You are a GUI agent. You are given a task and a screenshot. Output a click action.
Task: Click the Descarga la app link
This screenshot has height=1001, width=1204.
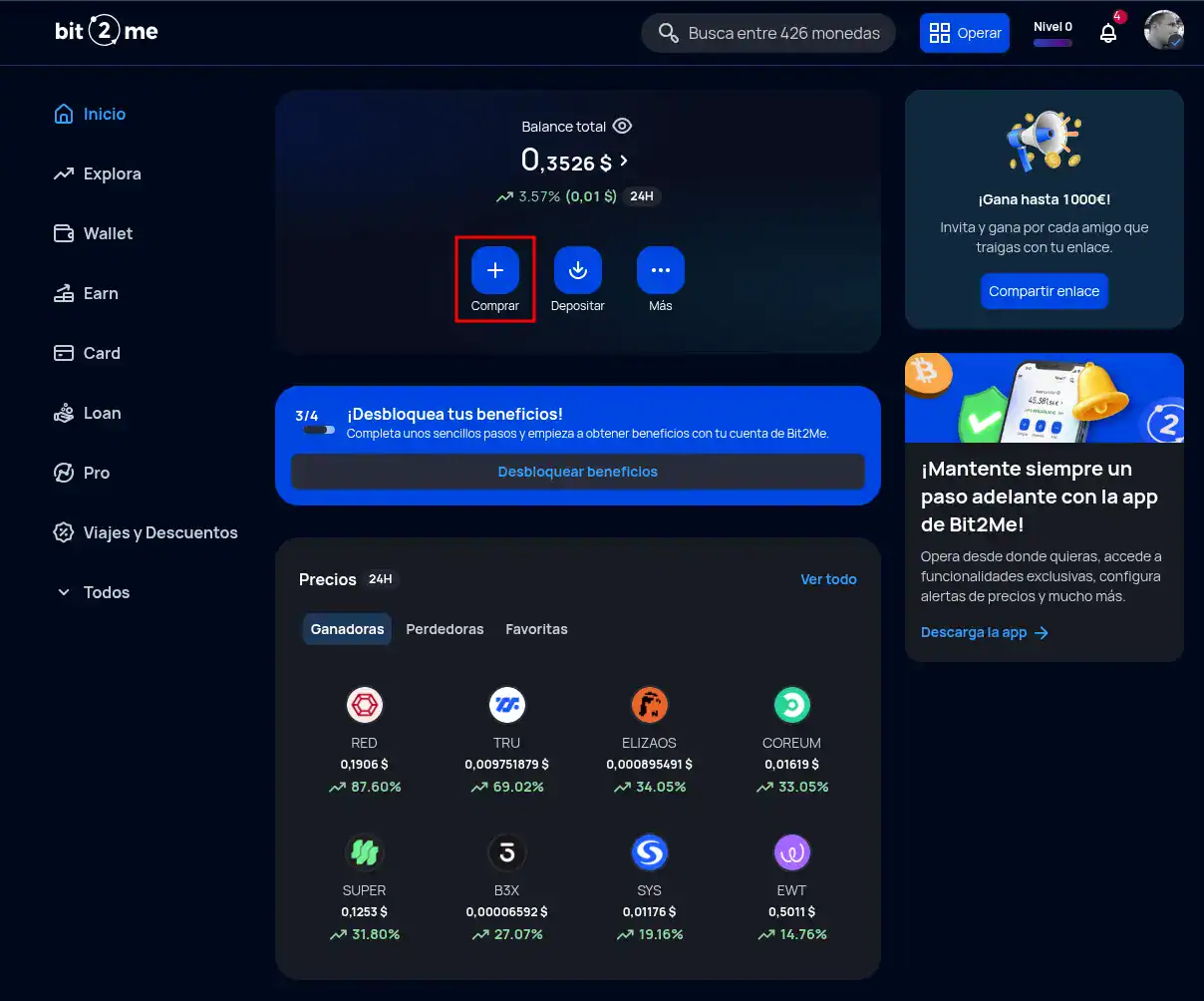[974, 632]
